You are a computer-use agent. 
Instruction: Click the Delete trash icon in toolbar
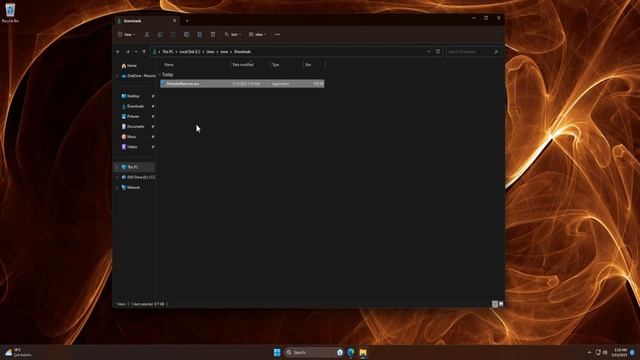(213, 35)
